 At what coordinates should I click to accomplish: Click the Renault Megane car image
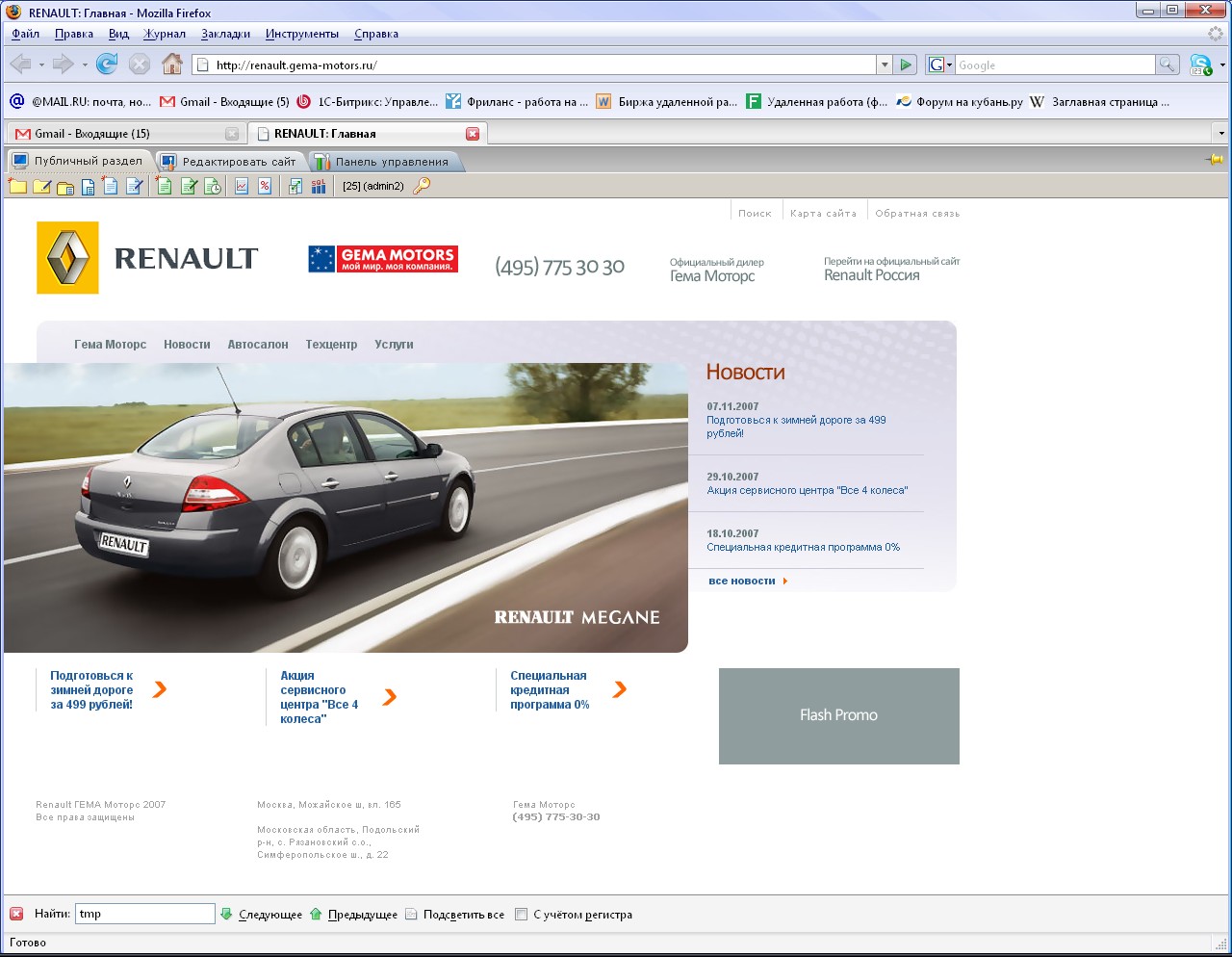coord(346,507)
